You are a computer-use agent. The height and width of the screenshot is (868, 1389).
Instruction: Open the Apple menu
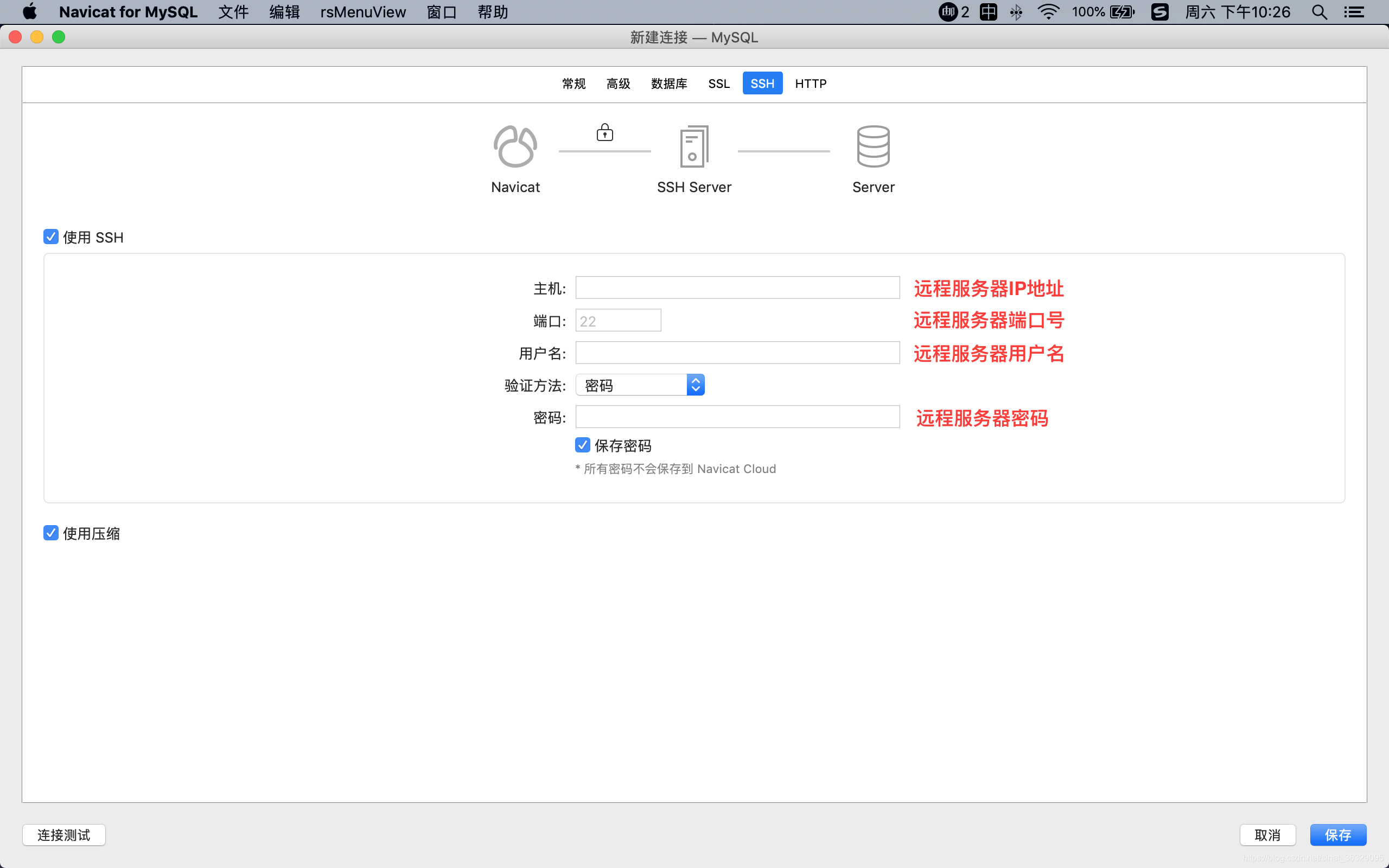30,12
